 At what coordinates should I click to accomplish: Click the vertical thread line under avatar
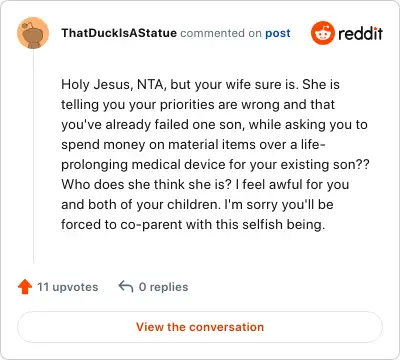tap(33, 156)
